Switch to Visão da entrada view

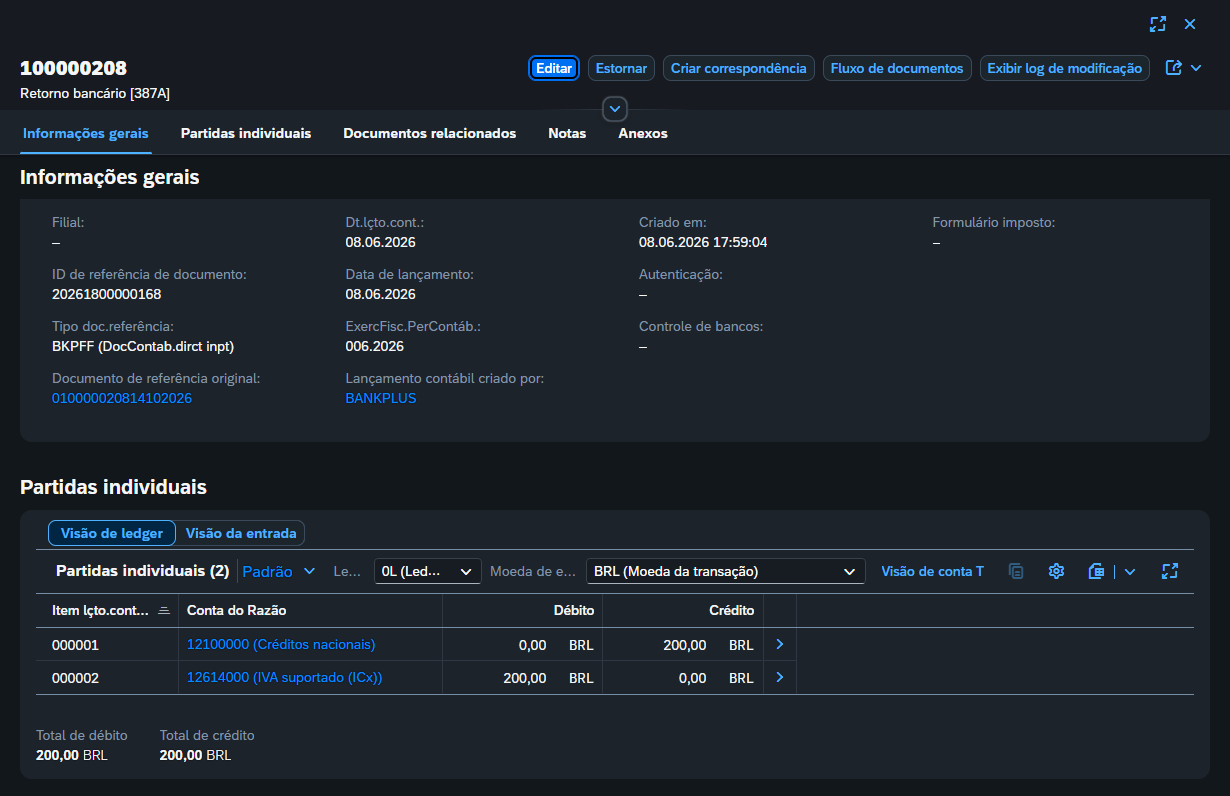[240, 533]
